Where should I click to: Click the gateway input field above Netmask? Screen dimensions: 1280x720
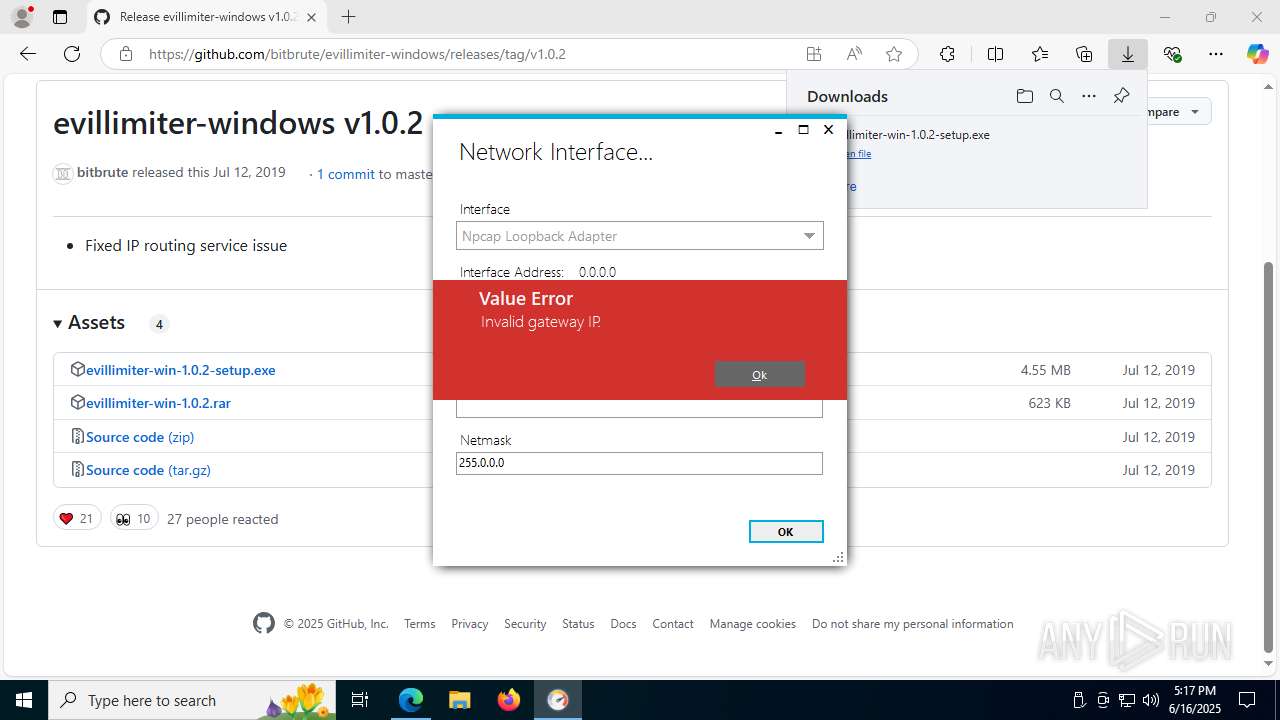639,408
